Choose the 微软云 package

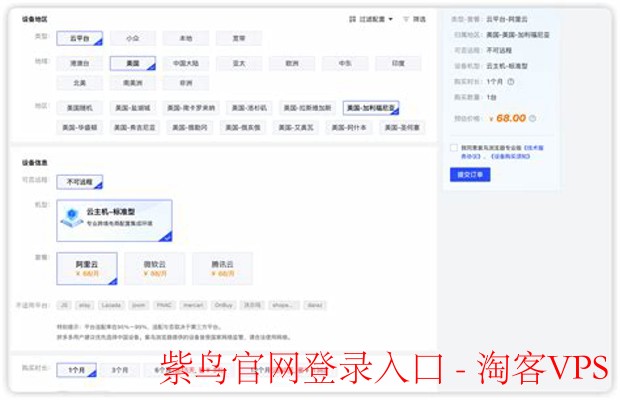pyautogui.click(x=155, y=268)
